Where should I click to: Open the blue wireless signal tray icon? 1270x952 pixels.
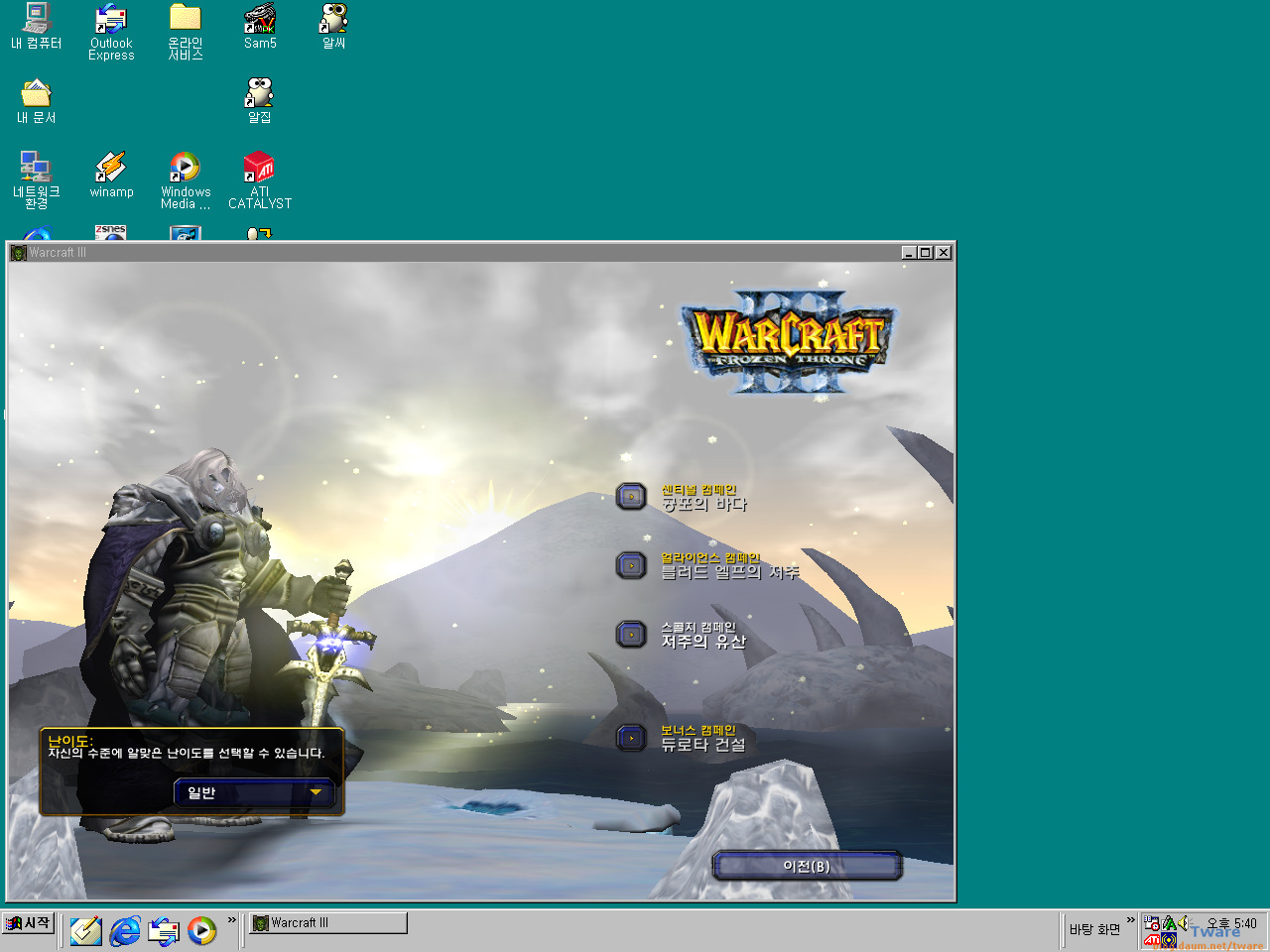click(x=1170, y=940)
